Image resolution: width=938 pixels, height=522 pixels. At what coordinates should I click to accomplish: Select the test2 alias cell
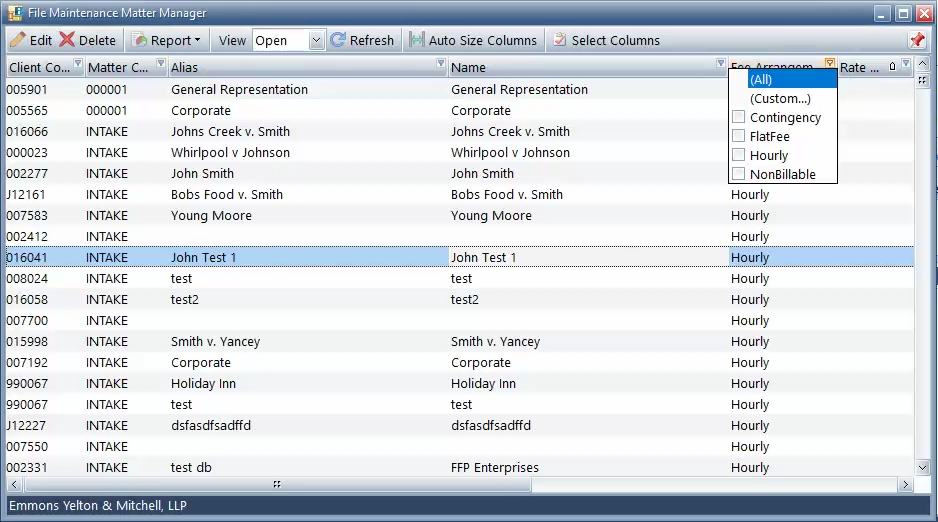[x=184, y=300]
